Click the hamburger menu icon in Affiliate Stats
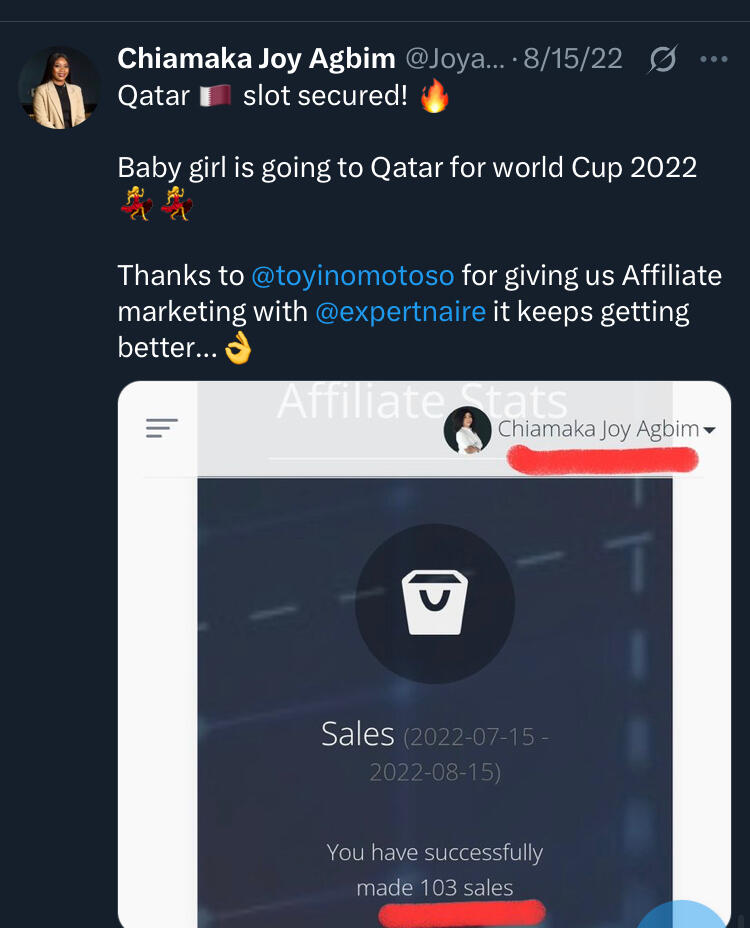Image resolution: width=750 pixels, height=928 pixels. pos(161,428)
